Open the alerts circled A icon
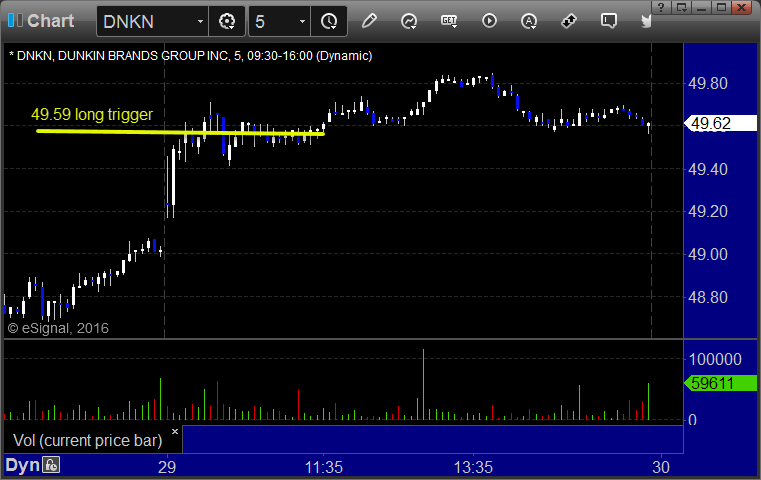Screen dimensions: 761x480 click(x=529, y=21)
